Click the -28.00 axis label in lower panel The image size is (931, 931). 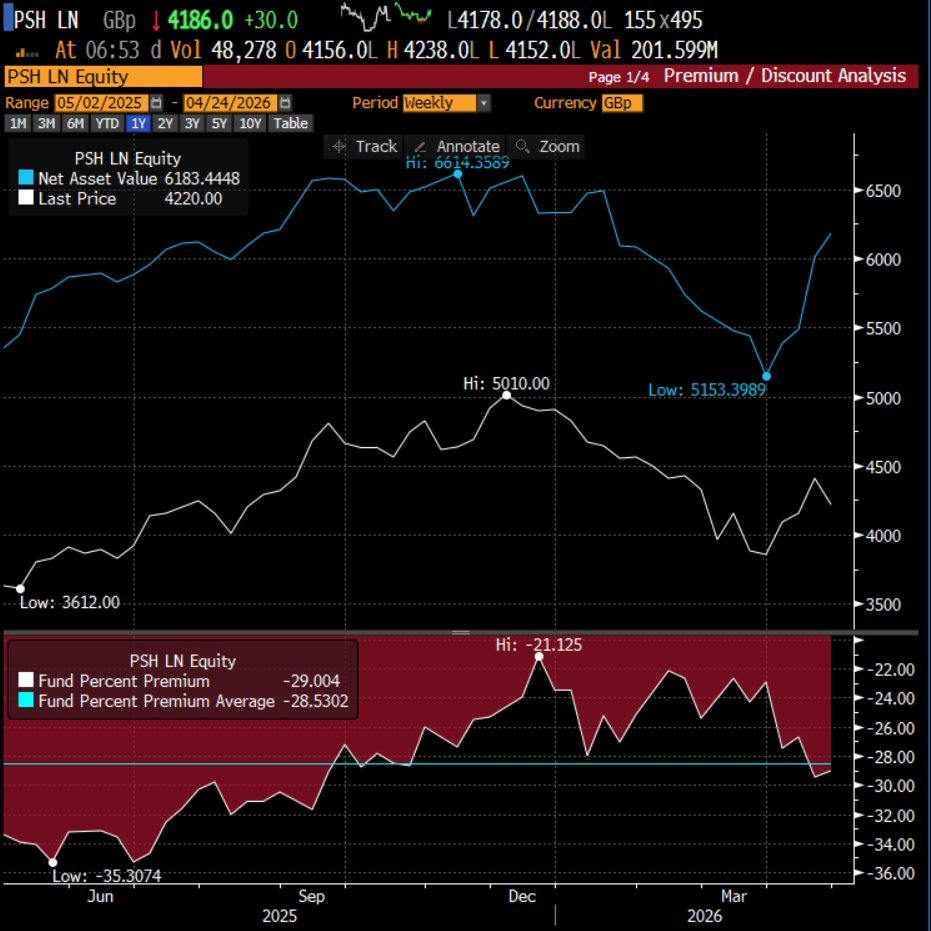(x=890, y=757)
